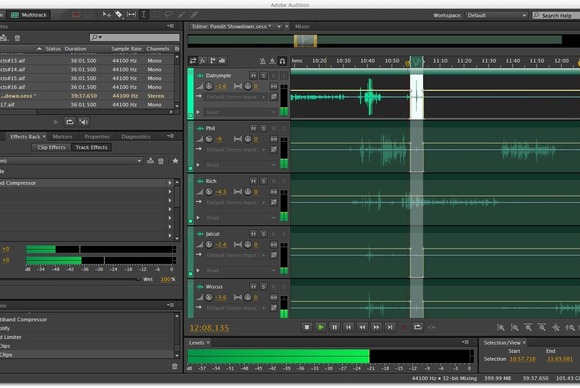Delete file with Files panel trash icon
Image resolution: width=580 pixels, height=388 pixels.
(x=17, y=38)
